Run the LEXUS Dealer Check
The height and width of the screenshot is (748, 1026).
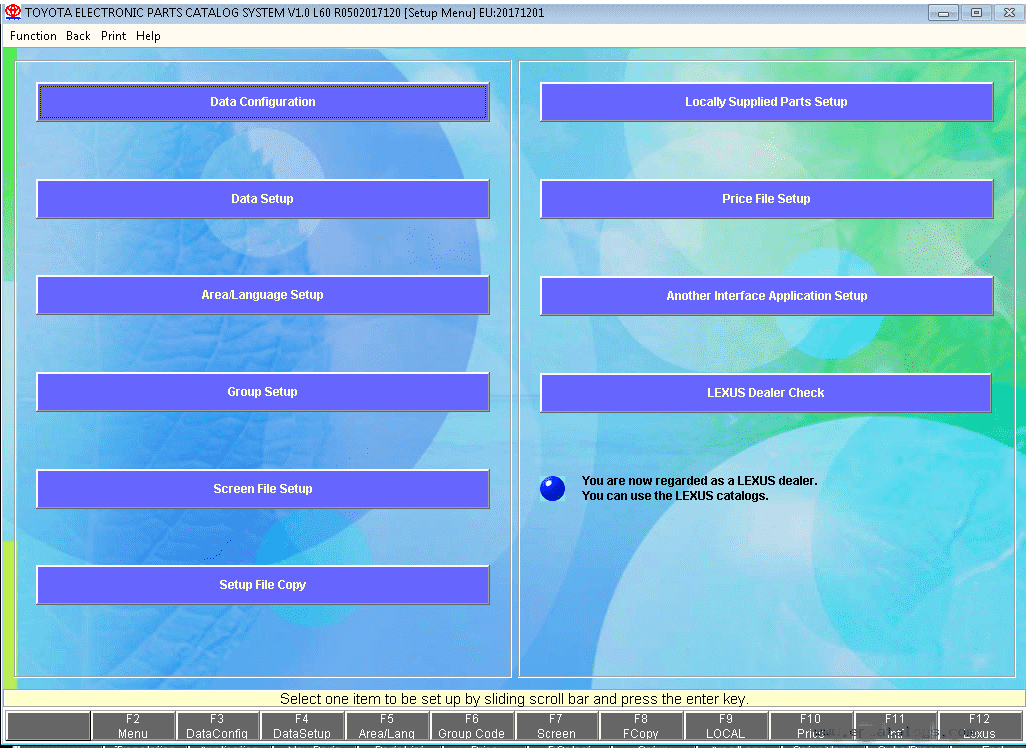pos(766,393)
